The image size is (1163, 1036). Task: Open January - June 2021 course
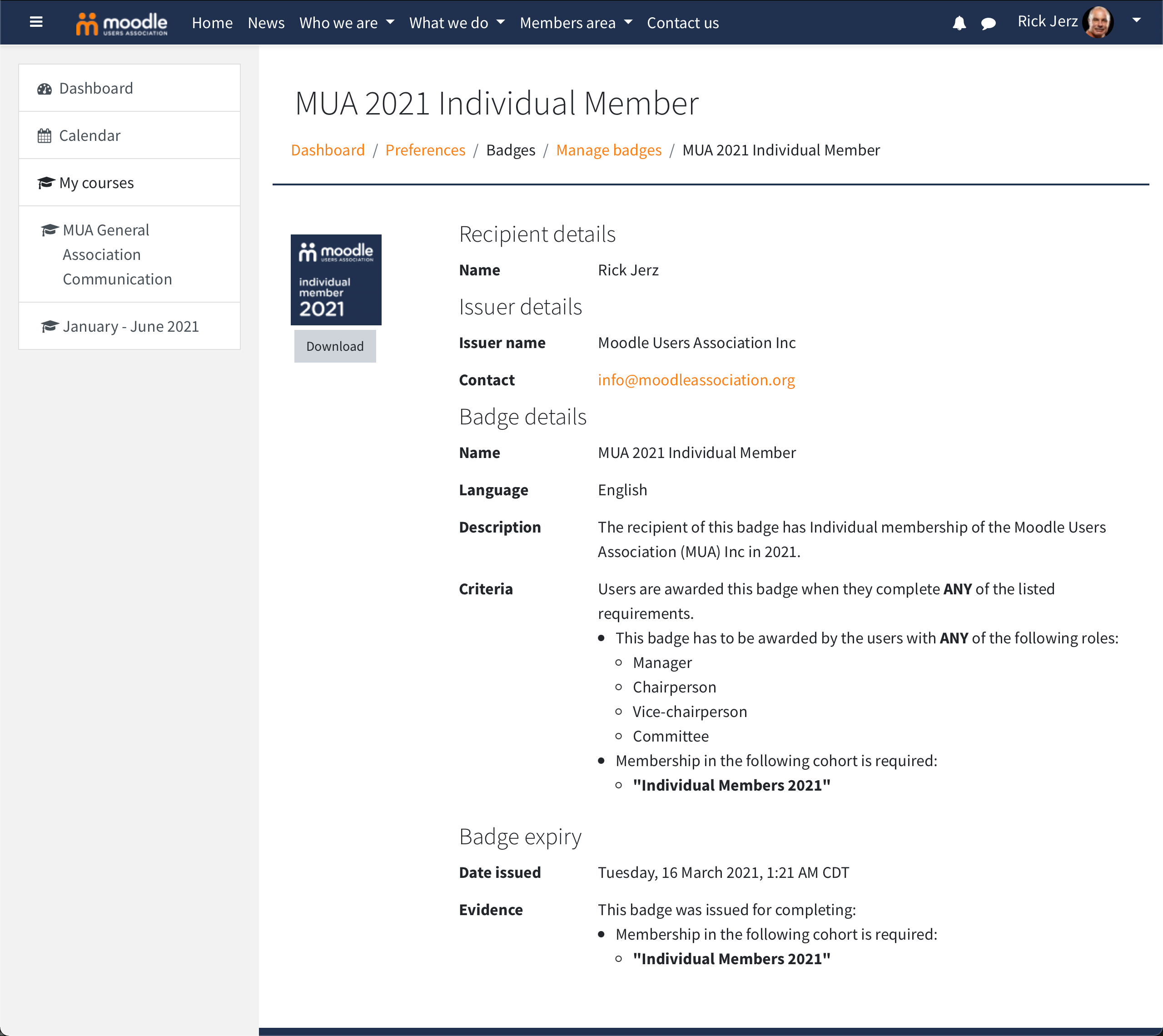pyautogui.click(x=130, y=326)
